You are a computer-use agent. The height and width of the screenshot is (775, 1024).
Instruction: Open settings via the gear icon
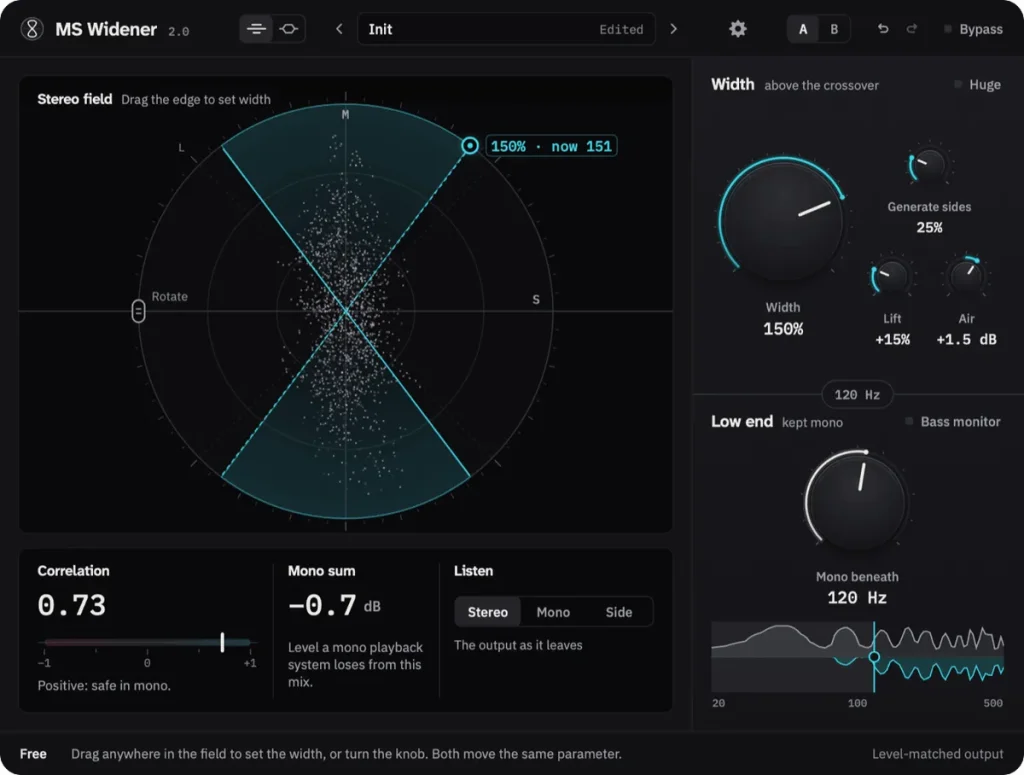click(737, 29)
